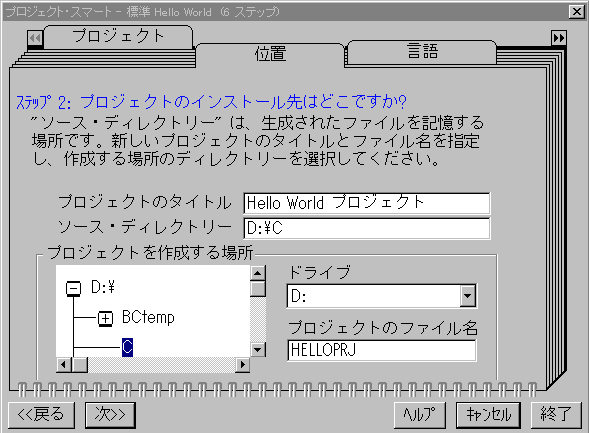The width and height of the screenshot is (589, 433).
Task: Click the tree horizontal scroll-right arrow
Action: [x=243, y=365]
